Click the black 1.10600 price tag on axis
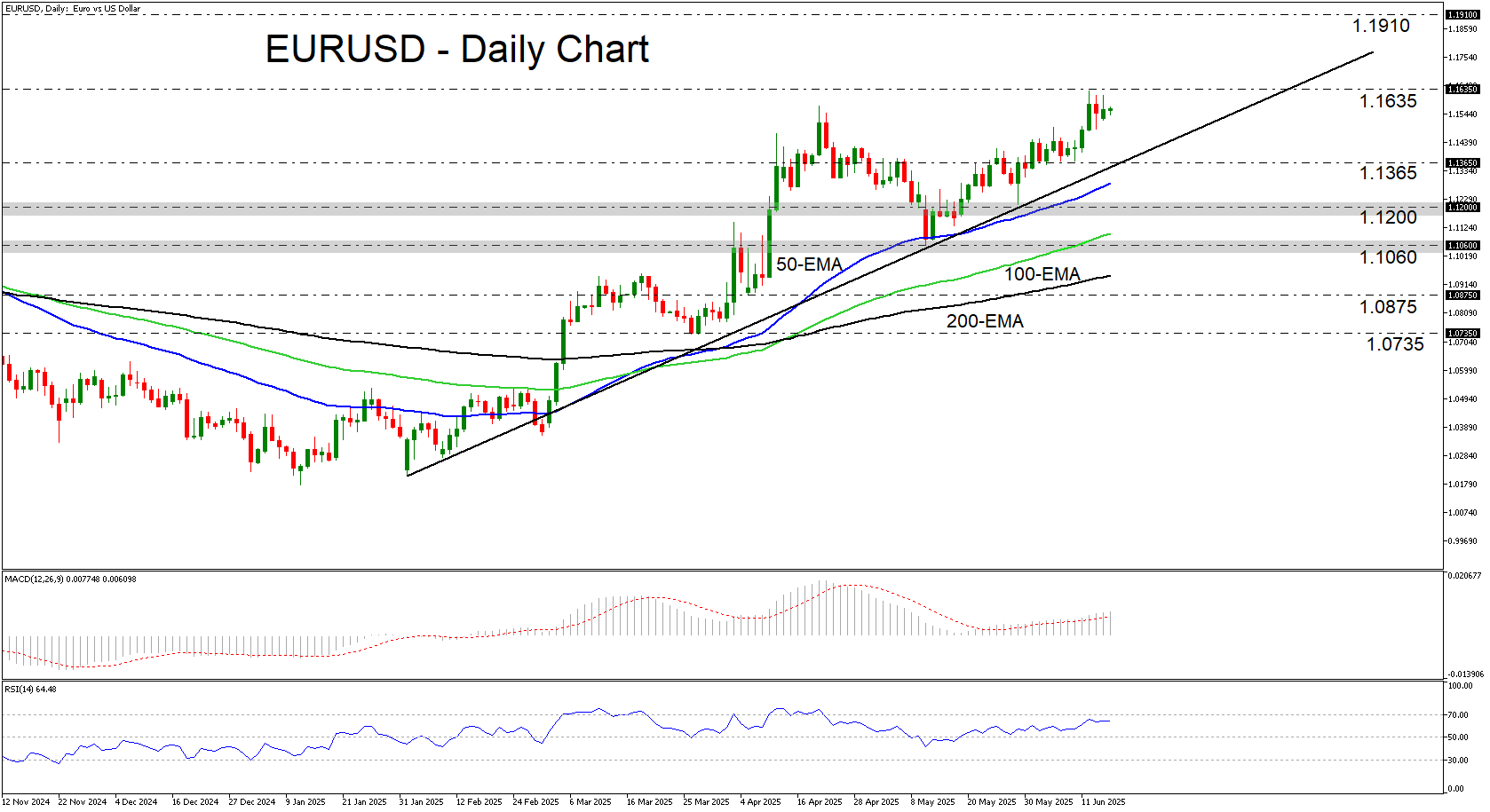The image size is (1490, 812). coord(1462,245)
